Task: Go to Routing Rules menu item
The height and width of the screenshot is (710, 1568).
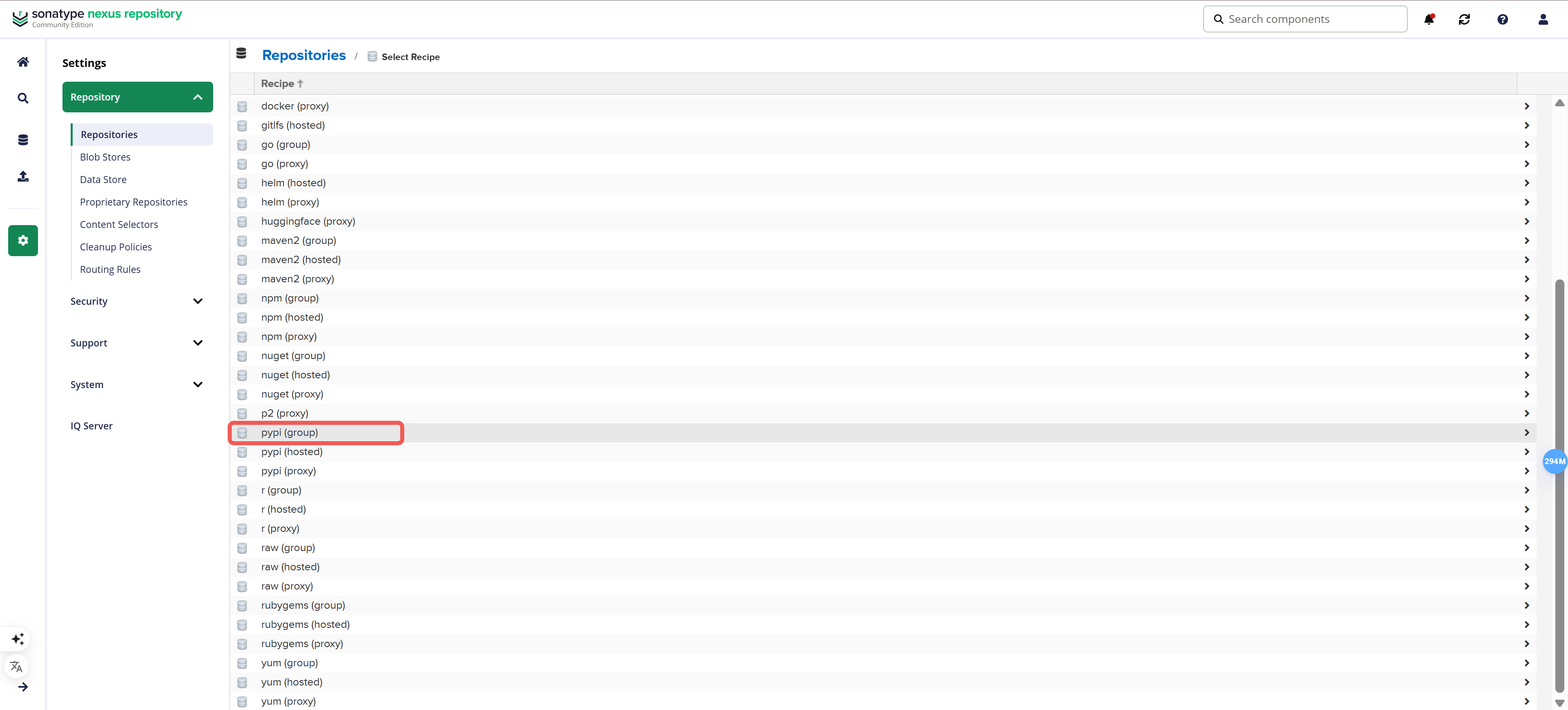Action: click(x=110, y=269)
